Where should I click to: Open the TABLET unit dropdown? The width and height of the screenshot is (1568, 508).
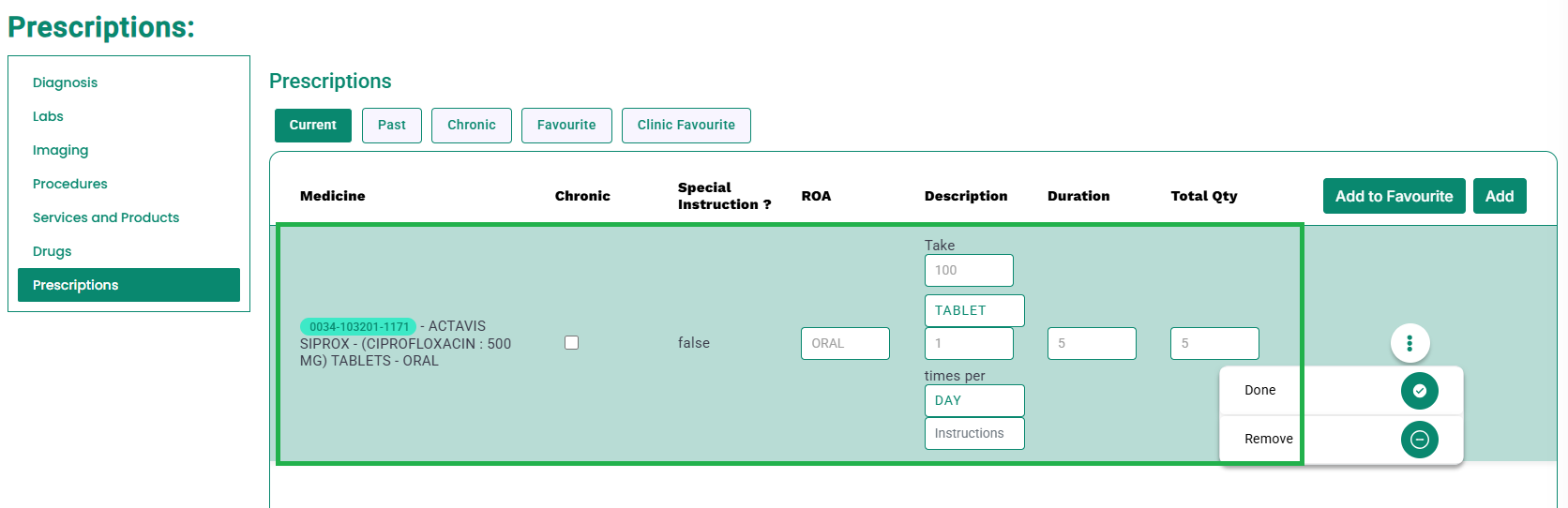974,310
